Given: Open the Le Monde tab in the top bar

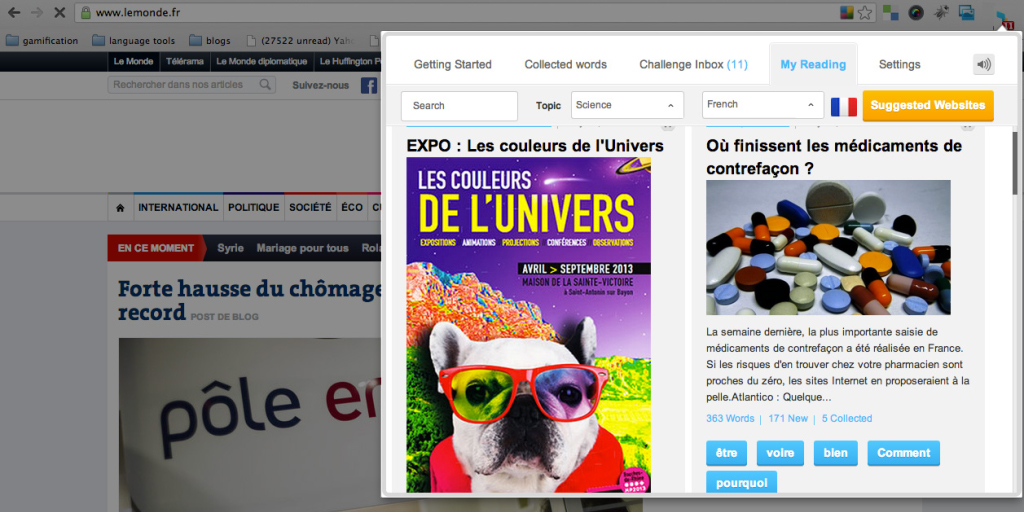Looking at the screenshot, I should click(x=133, y=61).
